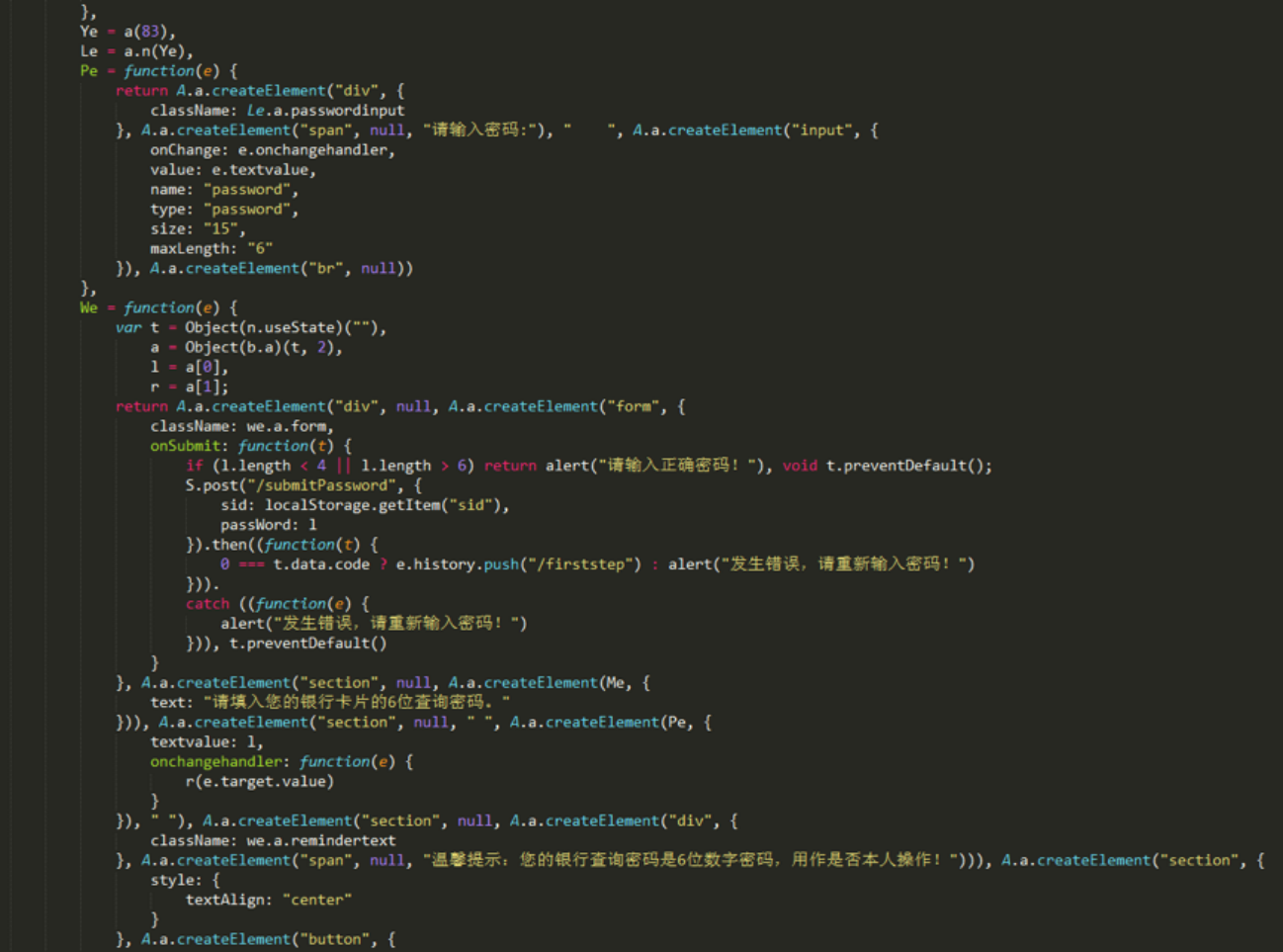Click the string "请输入密码:" in span element
1283x952 pixels.
coord(483,130)
